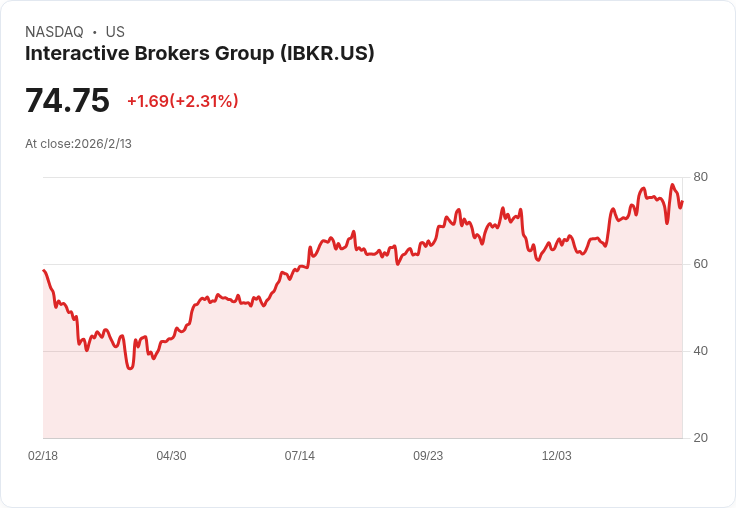Click the chart's highest price peak

point(672,185)
